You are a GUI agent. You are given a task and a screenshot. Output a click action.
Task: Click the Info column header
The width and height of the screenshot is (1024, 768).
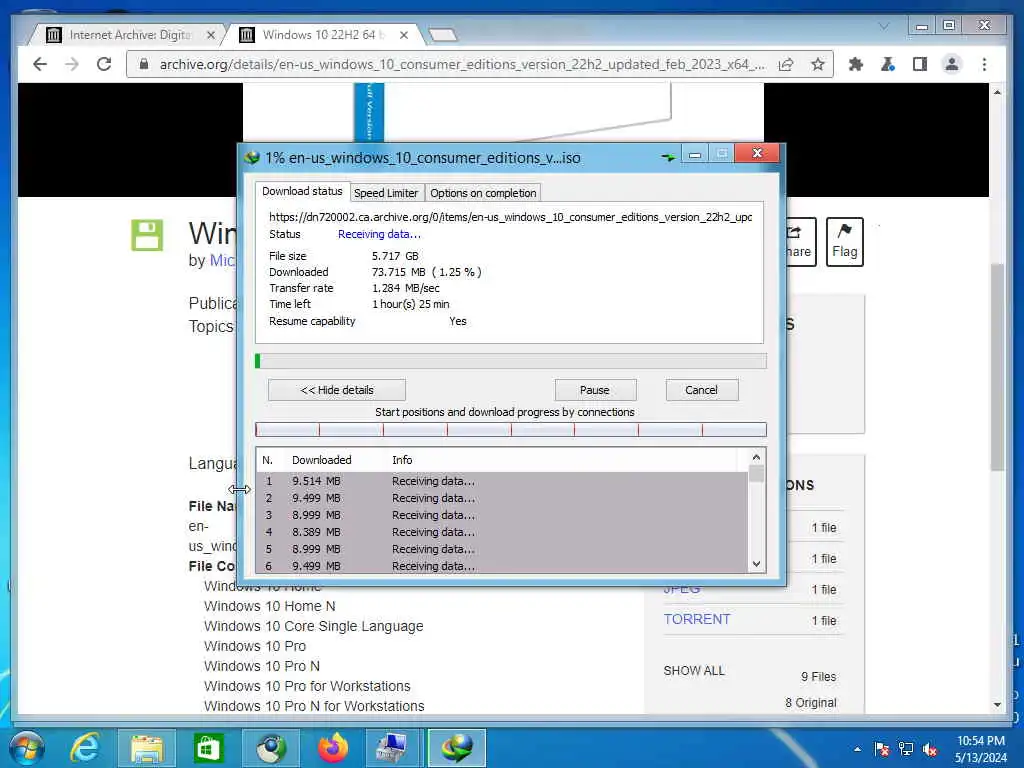pyautogui.click(x=402, y=460)
